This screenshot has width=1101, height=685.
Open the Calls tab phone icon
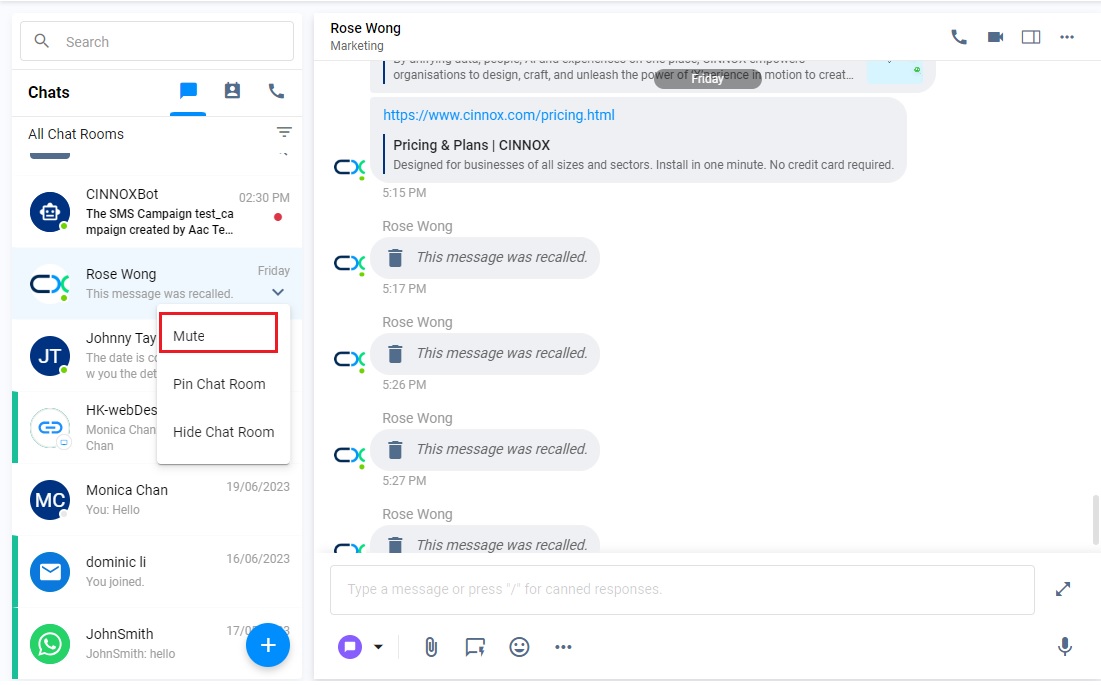tap(277, 91)
